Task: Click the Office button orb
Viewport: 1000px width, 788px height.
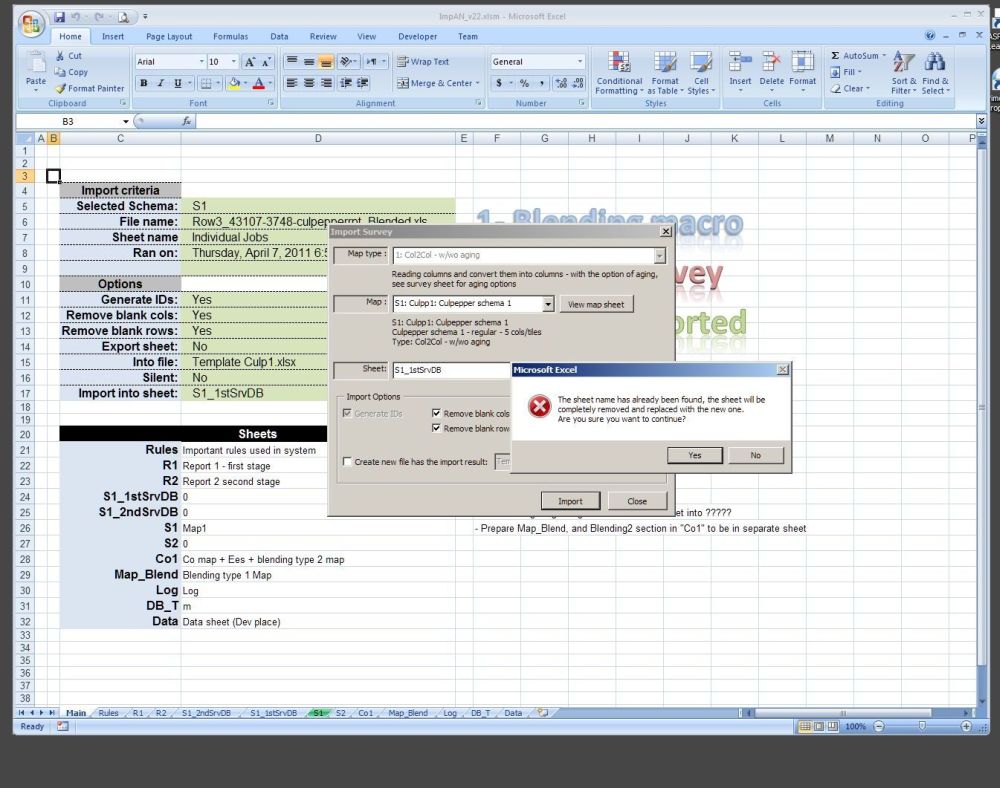Action: 32,22
